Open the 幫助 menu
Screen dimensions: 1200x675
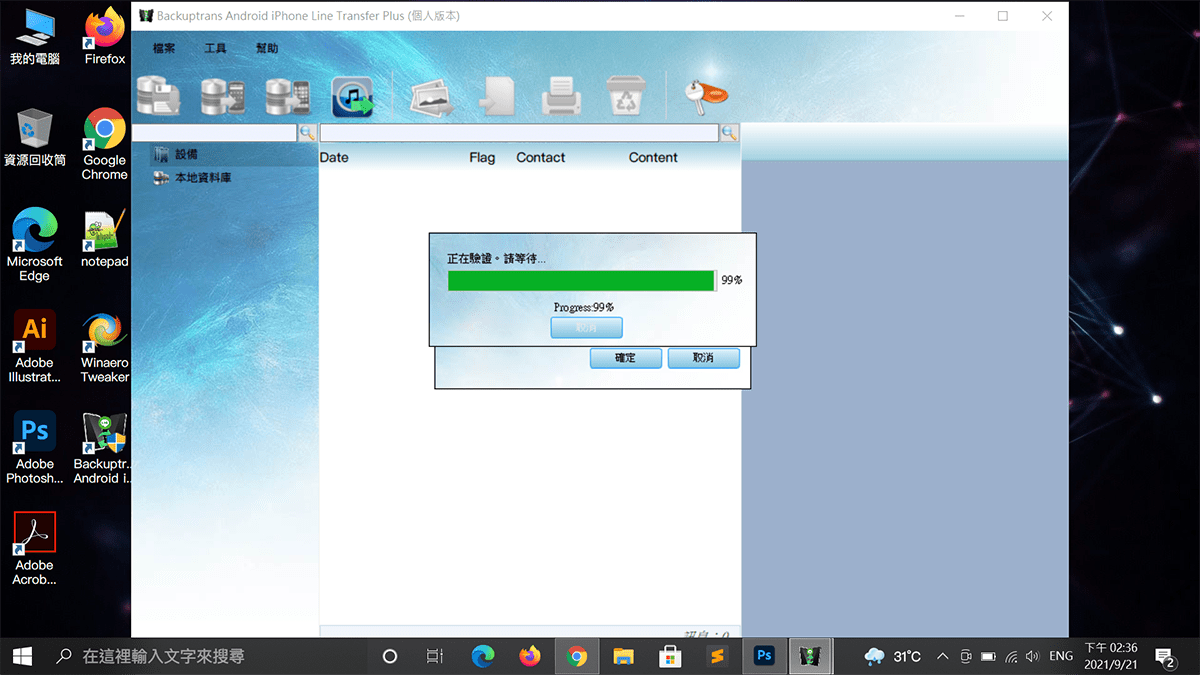267,48
